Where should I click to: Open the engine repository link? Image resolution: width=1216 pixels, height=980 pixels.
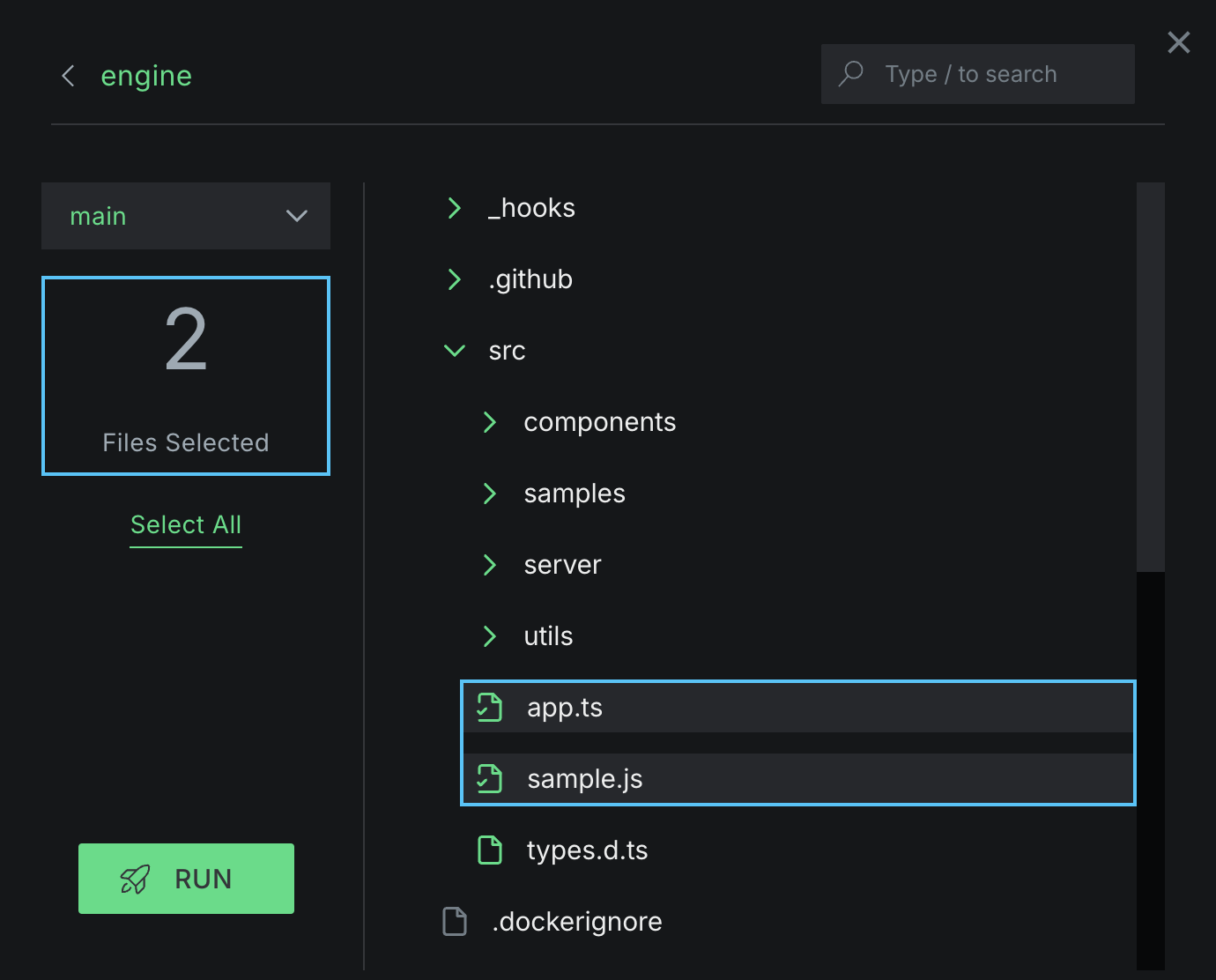click(146, 76)
